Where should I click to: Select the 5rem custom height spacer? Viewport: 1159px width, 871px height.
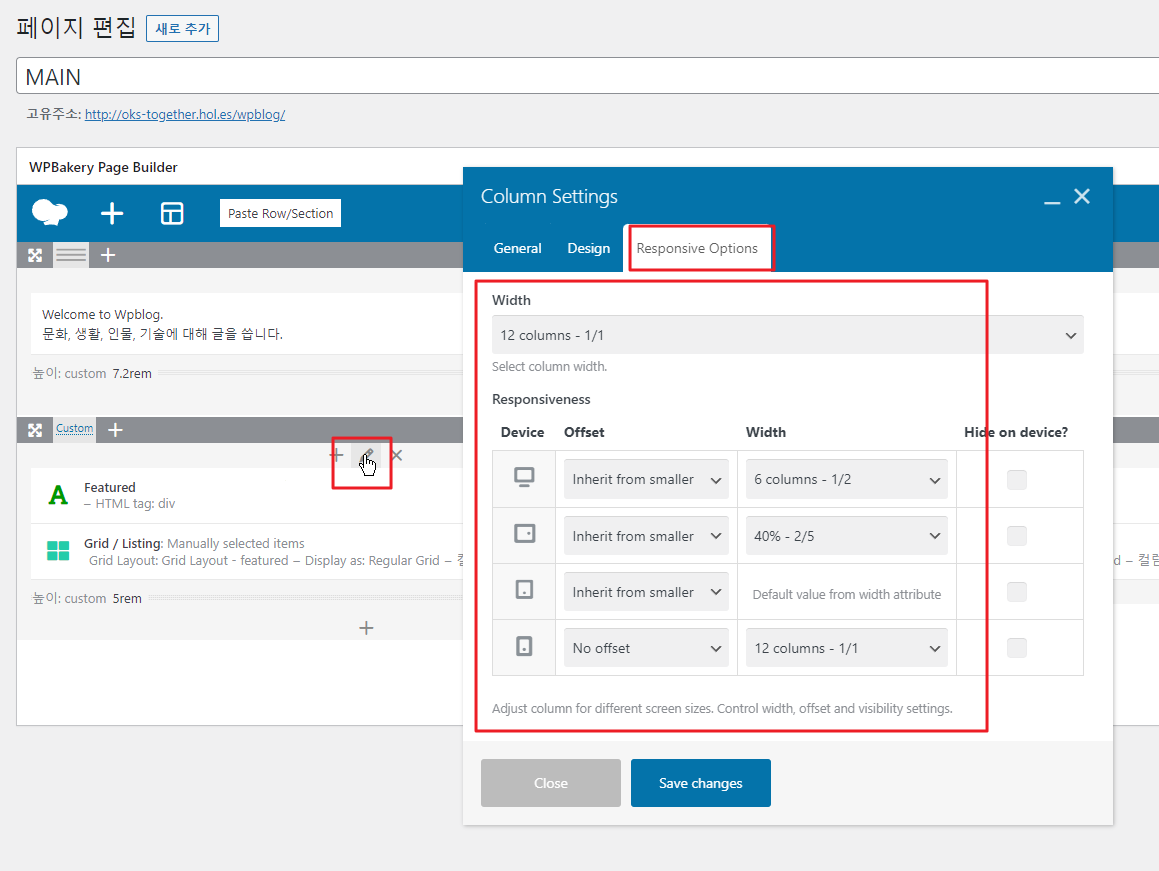click(x=247, y=598)
